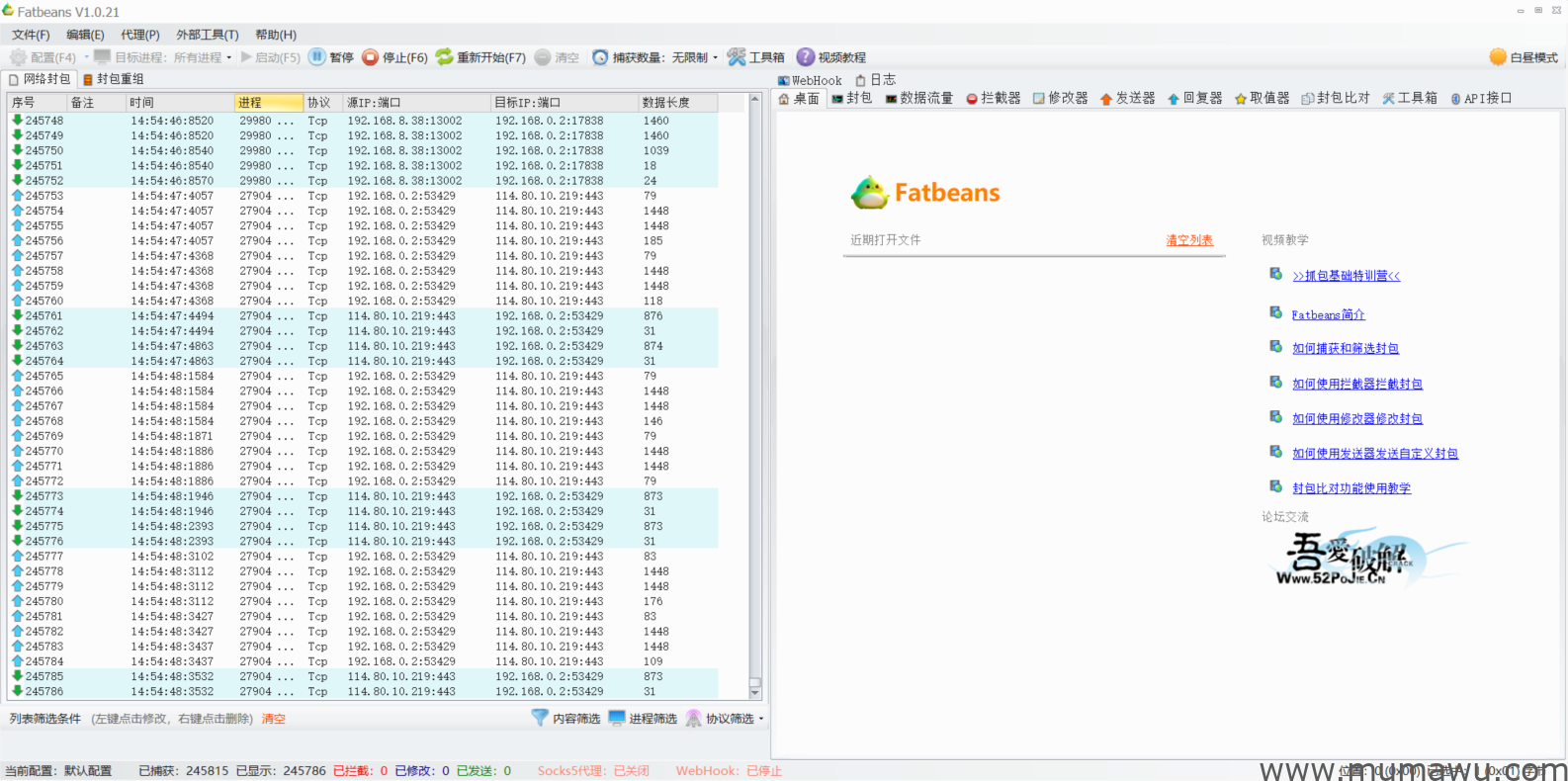This screenshot has width=1568, height=781.
Task: Open the 修改器 modifier tab
Action: tap(1060, 98)
